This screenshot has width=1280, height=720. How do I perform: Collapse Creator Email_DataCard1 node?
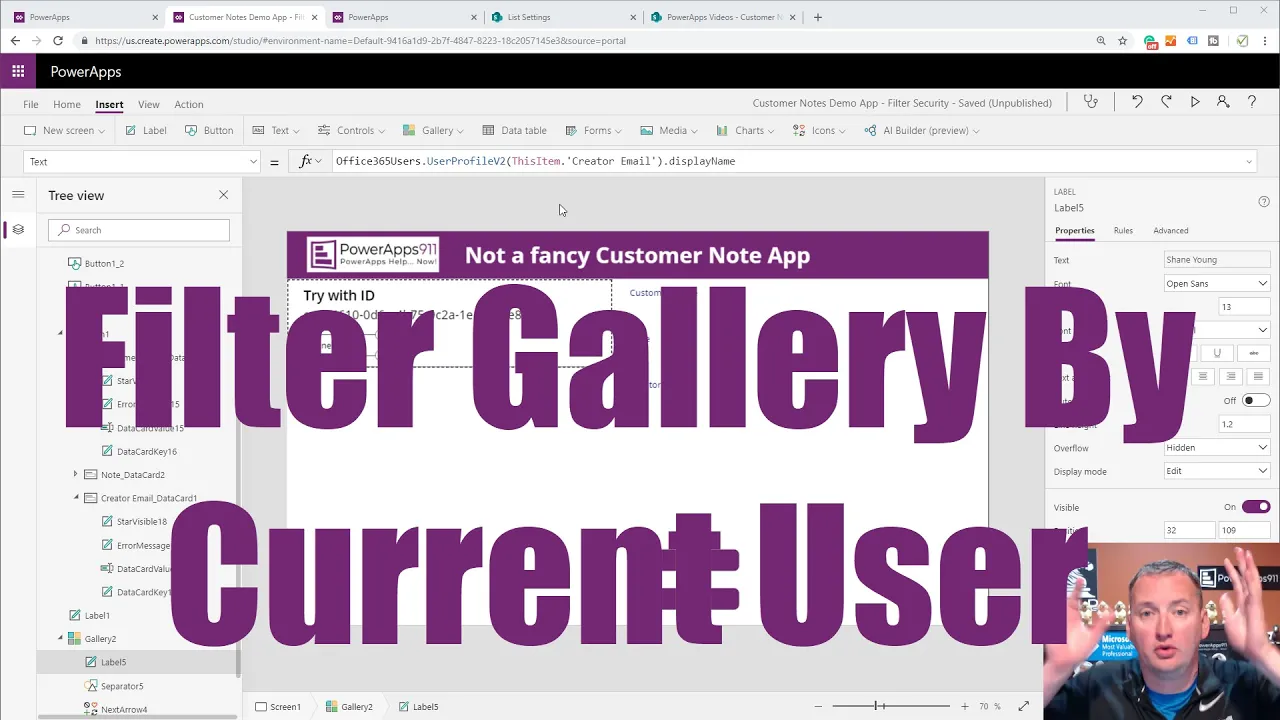pos(75,498)
